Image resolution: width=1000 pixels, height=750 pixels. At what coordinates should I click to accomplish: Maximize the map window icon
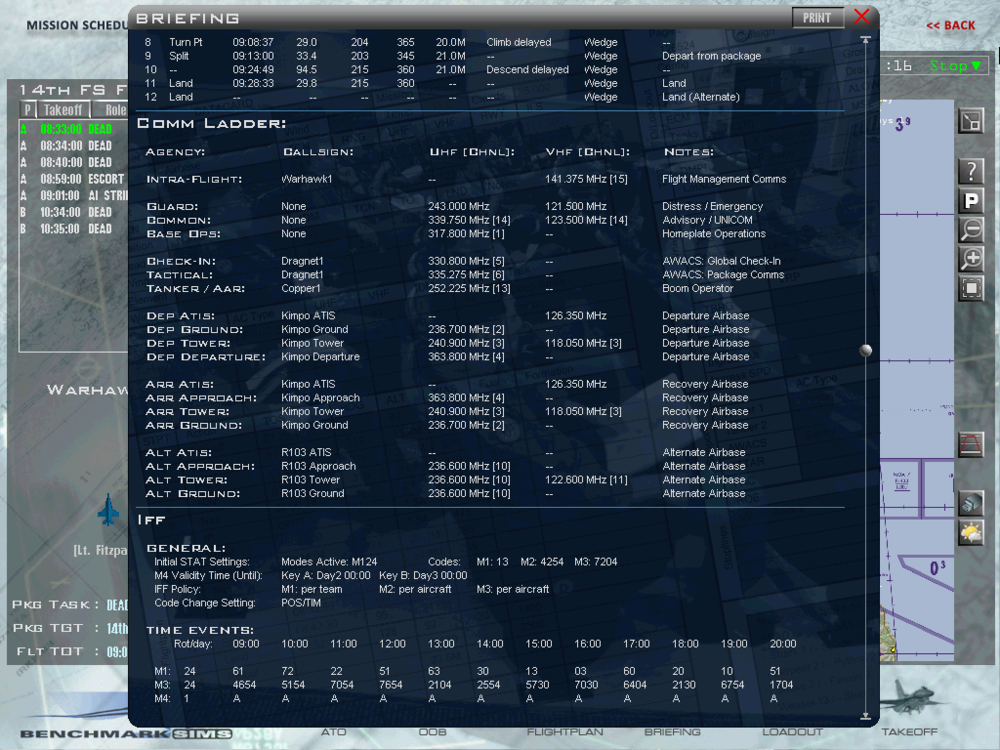tap(971, 121)
